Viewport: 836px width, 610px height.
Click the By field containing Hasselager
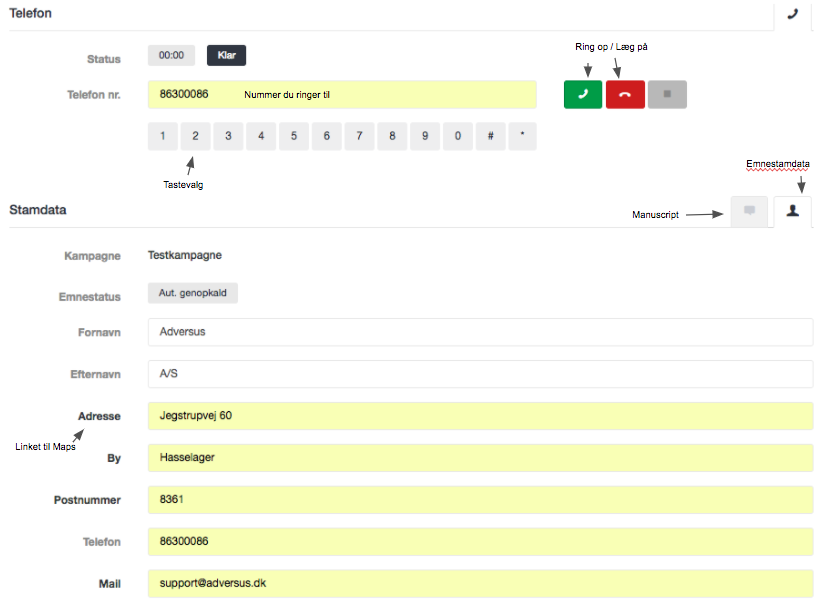(480, 458)
